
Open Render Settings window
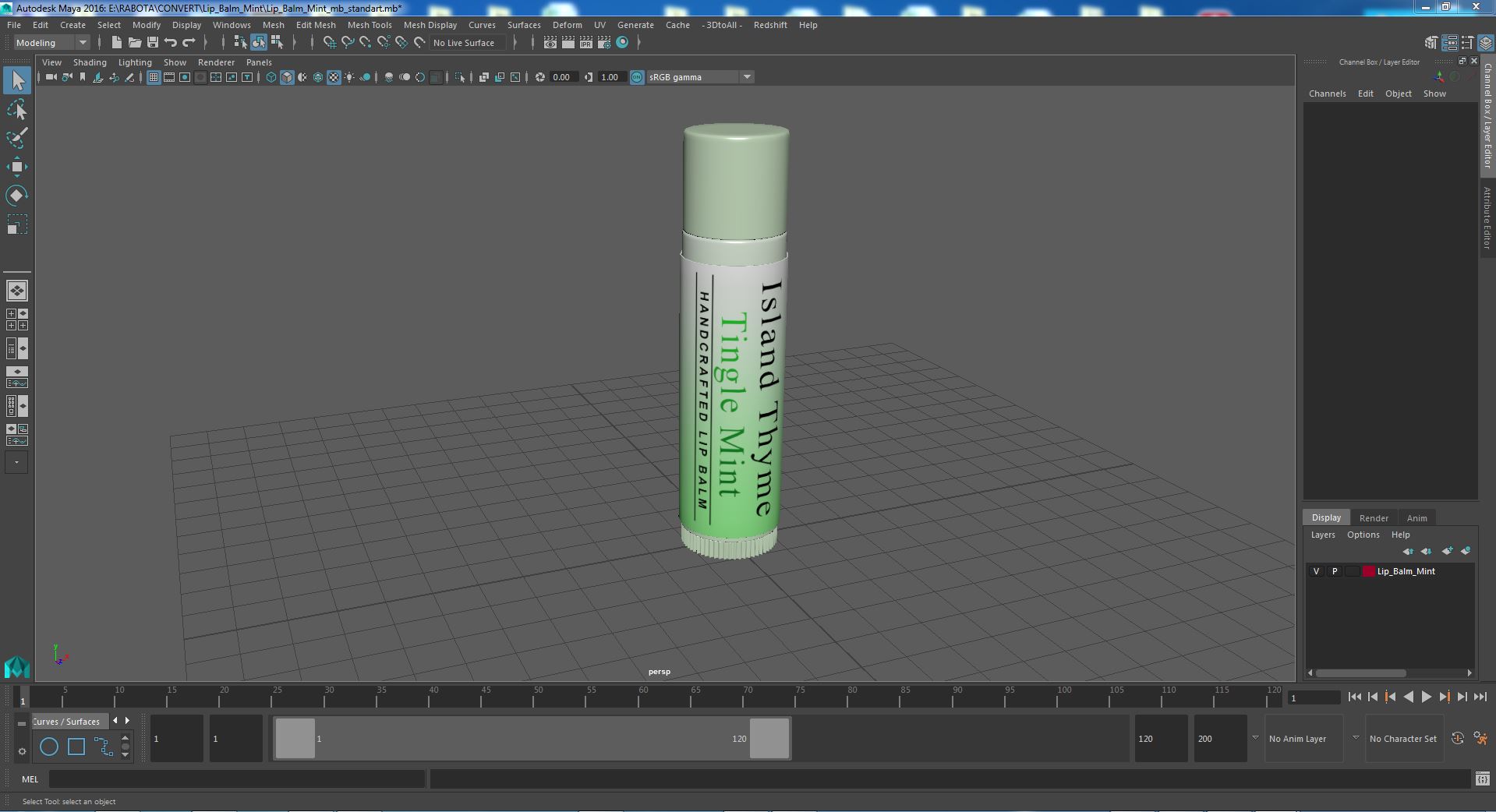(604, 42)
